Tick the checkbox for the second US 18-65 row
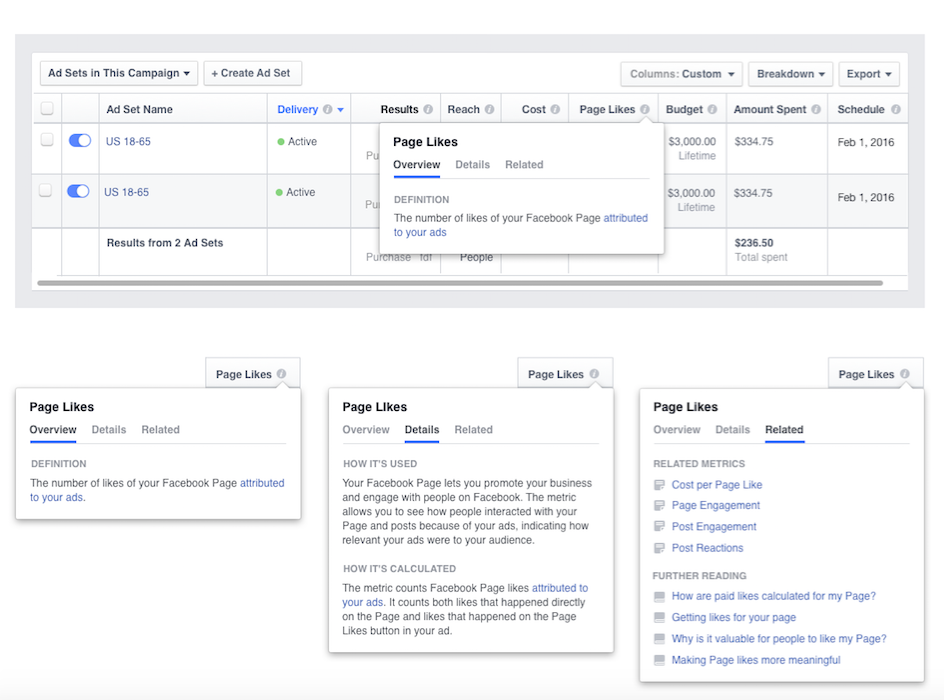The image size is (944, 700). click(46, 191)
